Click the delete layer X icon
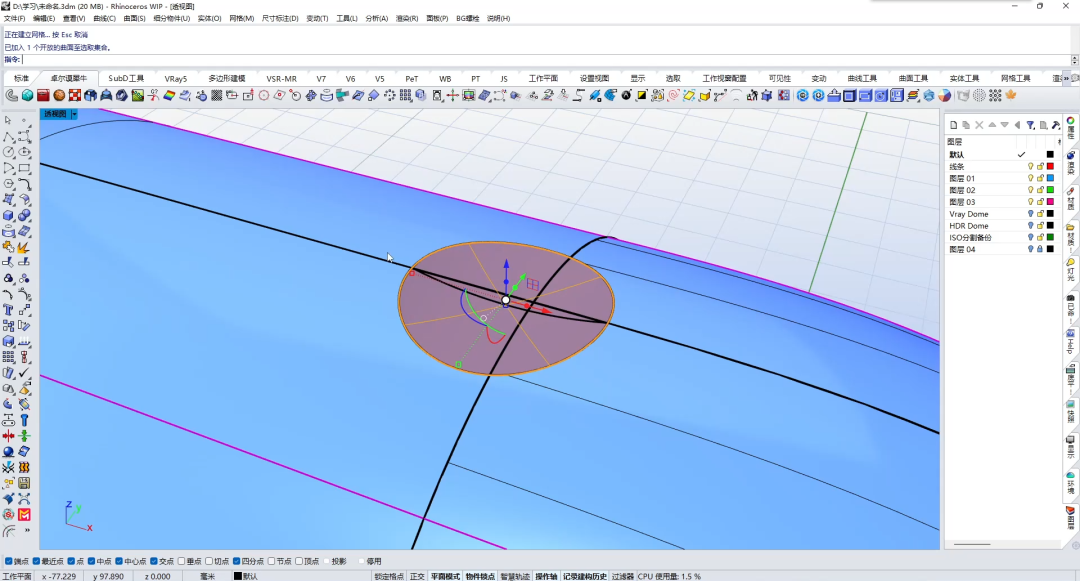The width and height of the screenshot is (1080, 581). (x=979, y=125)
